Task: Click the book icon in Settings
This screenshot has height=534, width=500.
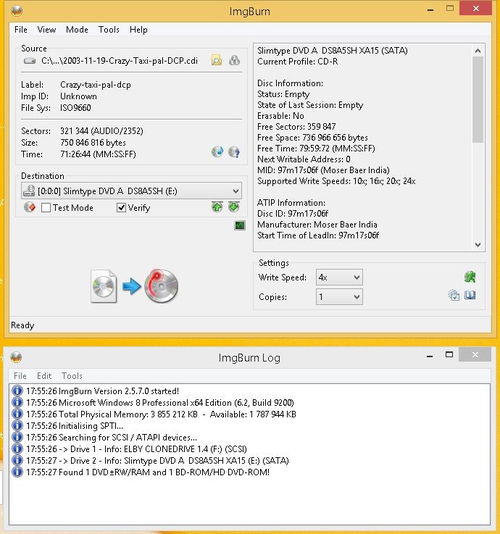Action: coord(470,295)
